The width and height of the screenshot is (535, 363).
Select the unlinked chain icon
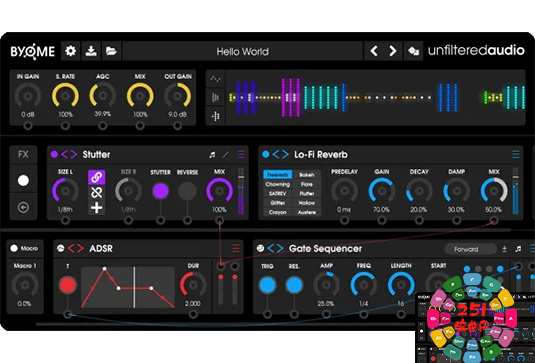point(97,192)
